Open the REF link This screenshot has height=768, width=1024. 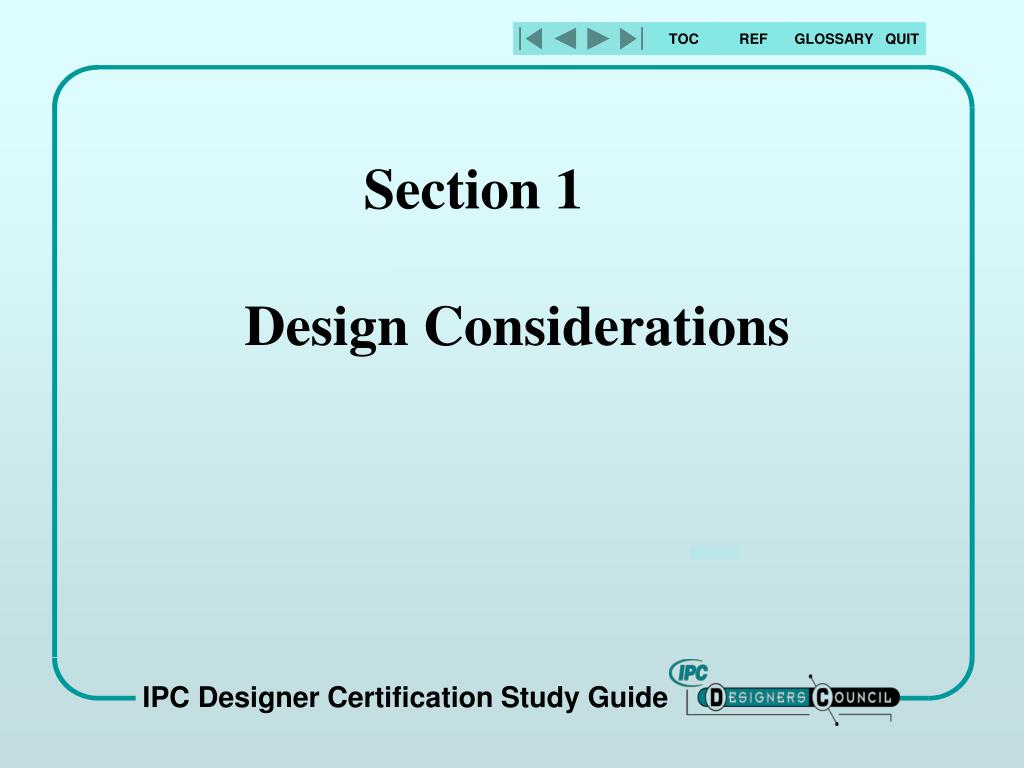(753, 39)
